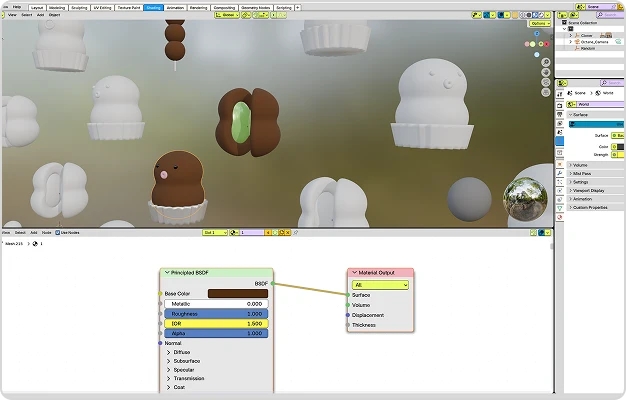Click the blue Z axis gizmo ball
This screenshot has width=626, height=400.
coord(537,34)
